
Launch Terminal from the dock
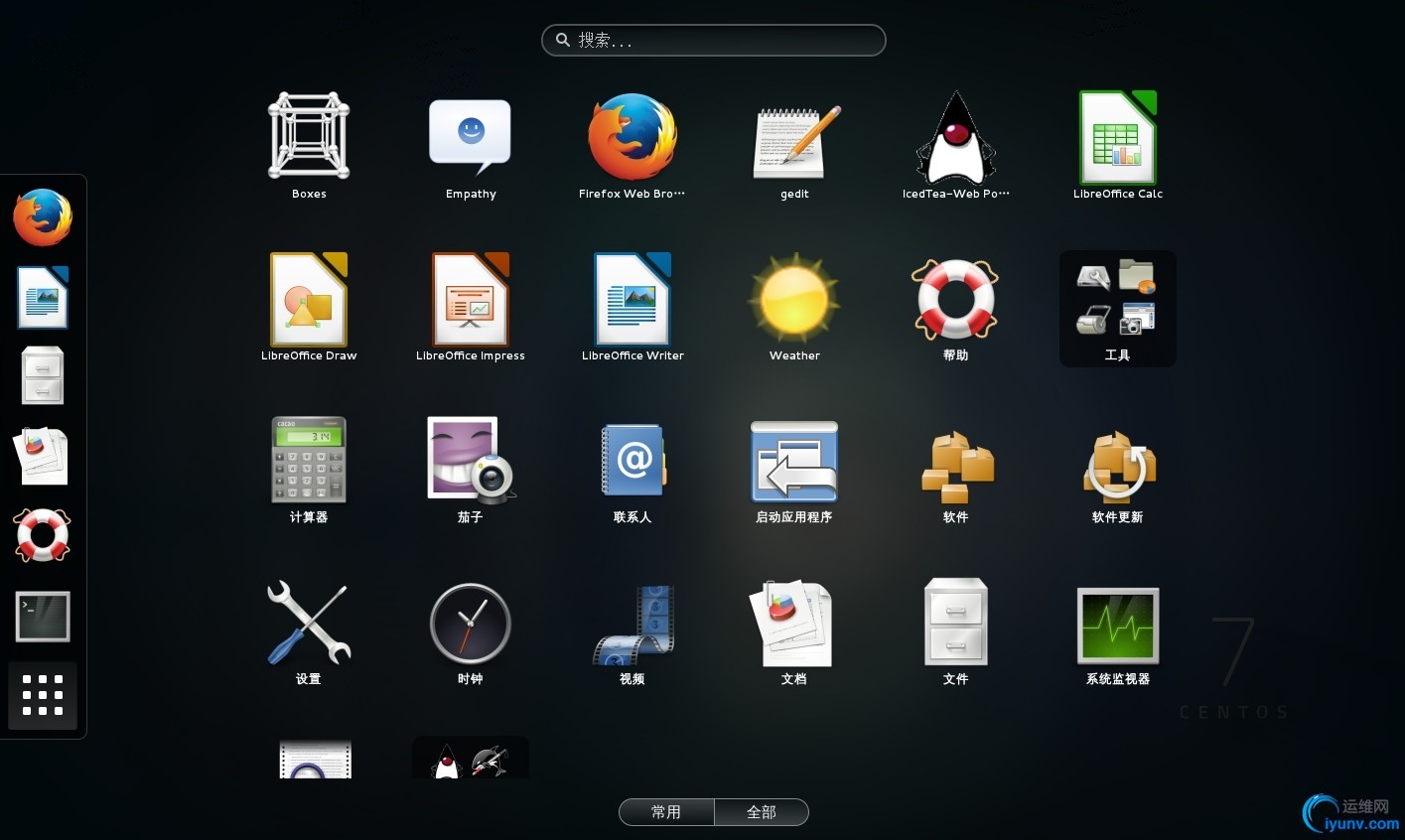click(x=43, y=617)
